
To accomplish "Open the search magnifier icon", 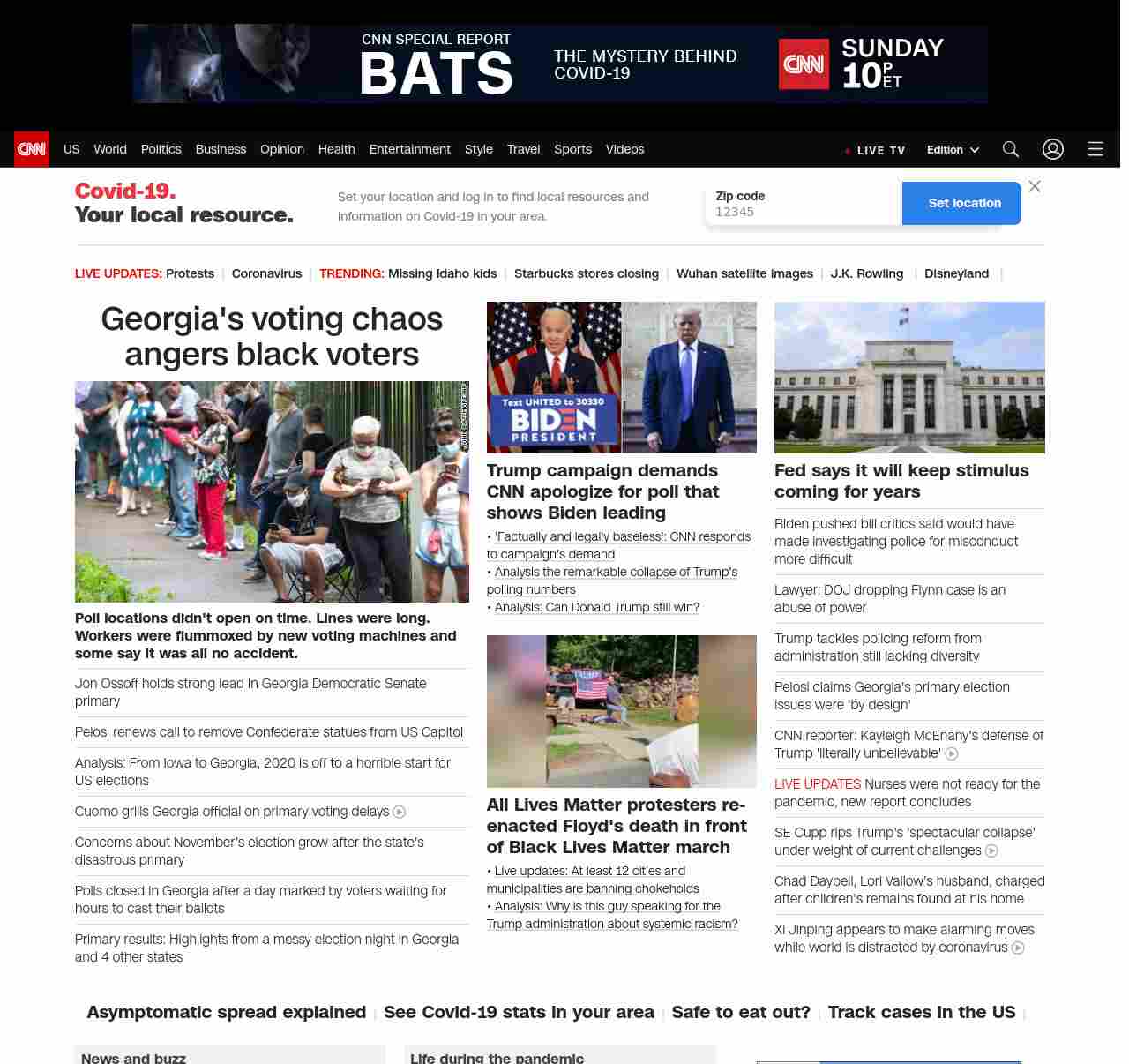I will [x=1010, y=149].
